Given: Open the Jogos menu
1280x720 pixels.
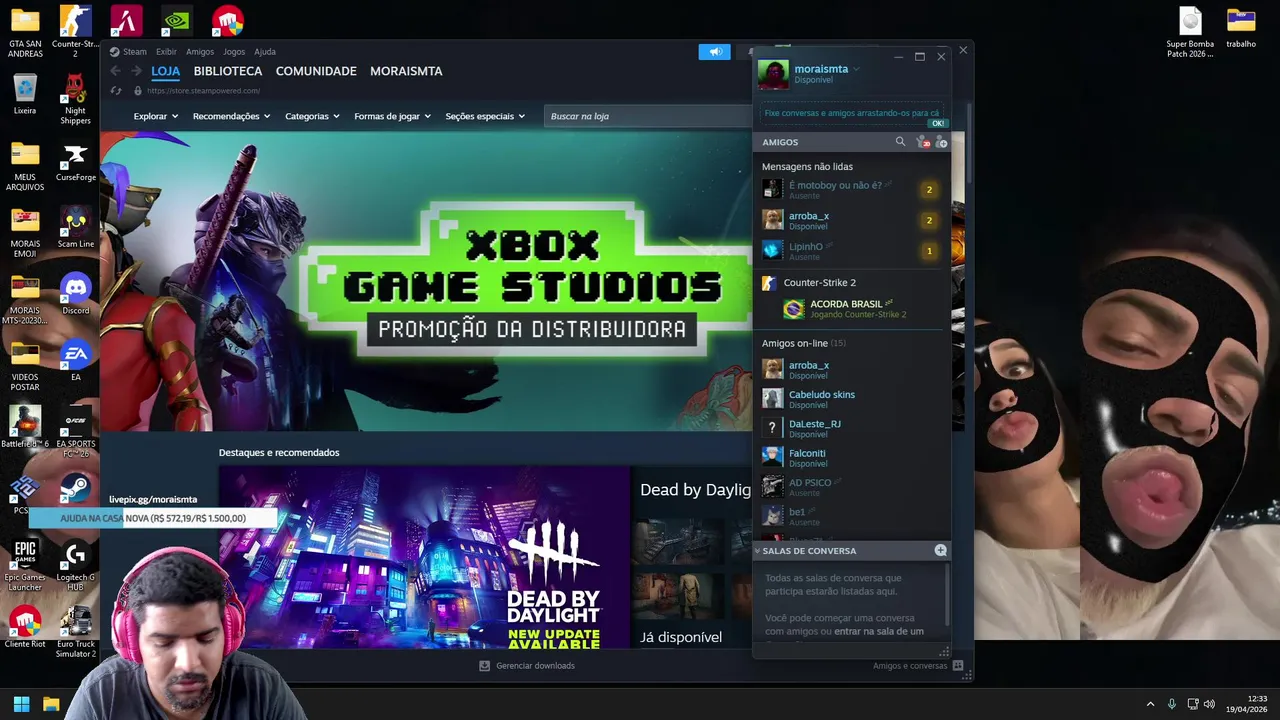Looking at the screenshot, I should (x=234, y=52).
